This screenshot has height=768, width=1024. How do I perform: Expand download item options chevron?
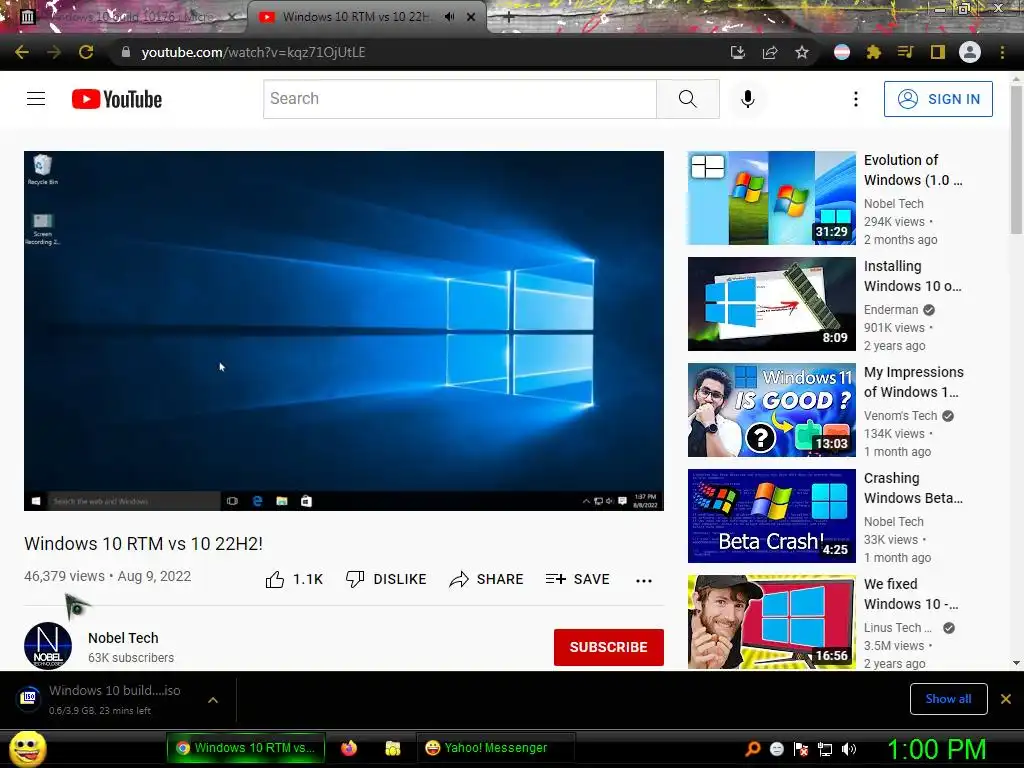[213, 700]
